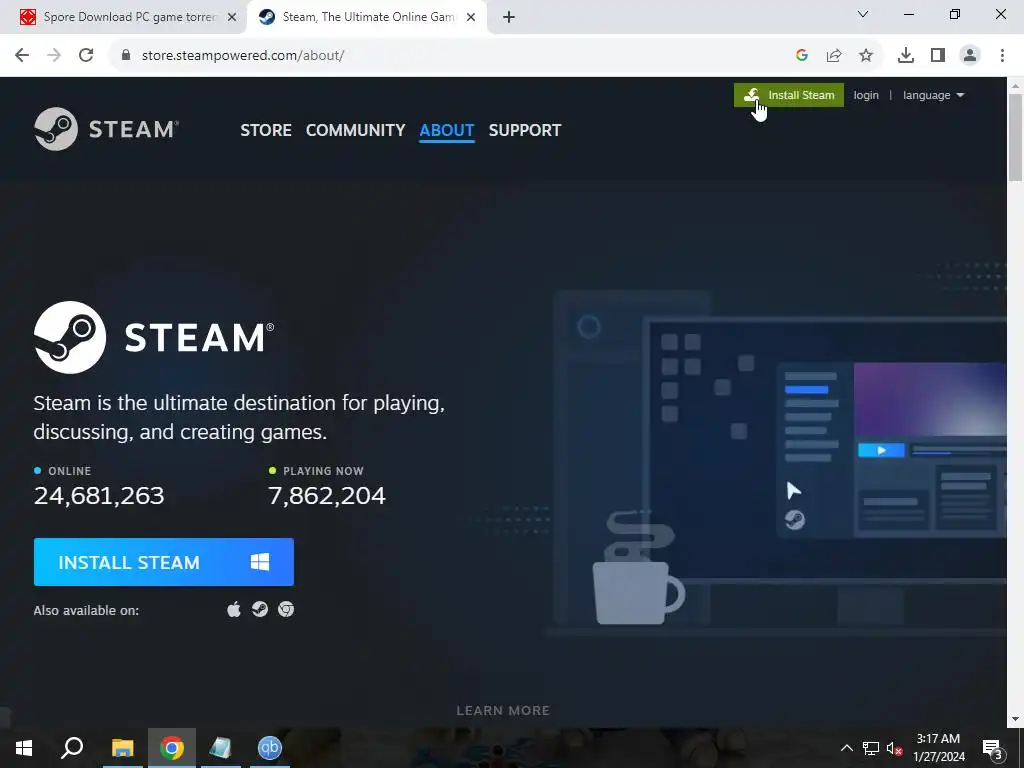Open the COMMUNITY menu
Screen dimensions: 1024x768
pos(355,130)
